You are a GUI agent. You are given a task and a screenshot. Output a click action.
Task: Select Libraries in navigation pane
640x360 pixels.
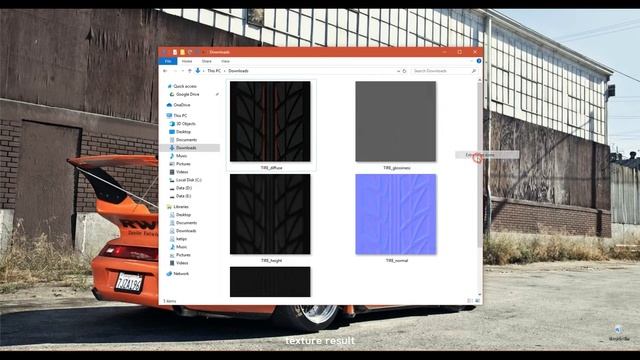pos(181,207)
